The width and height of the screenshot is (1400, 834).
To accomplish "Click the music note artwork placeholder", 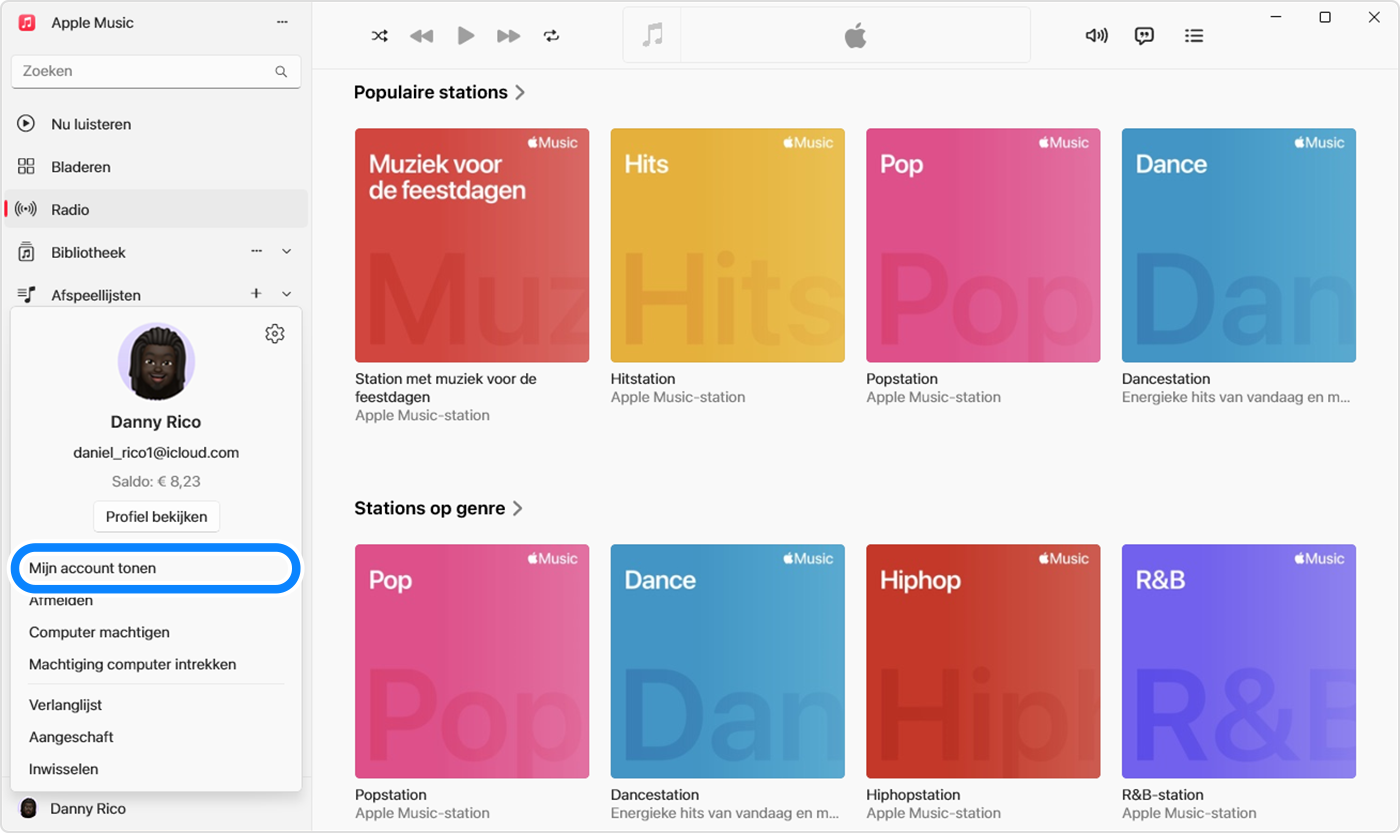I will tap(652, 36).
